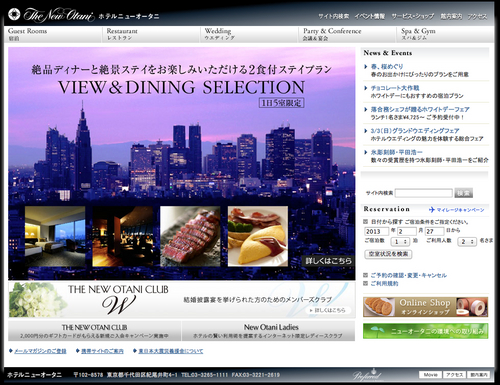Image resolution: width=500 pixels, height=385 pixels.
Task: Open the omelet breakfast thumbnail
Action: pos(258,236)
